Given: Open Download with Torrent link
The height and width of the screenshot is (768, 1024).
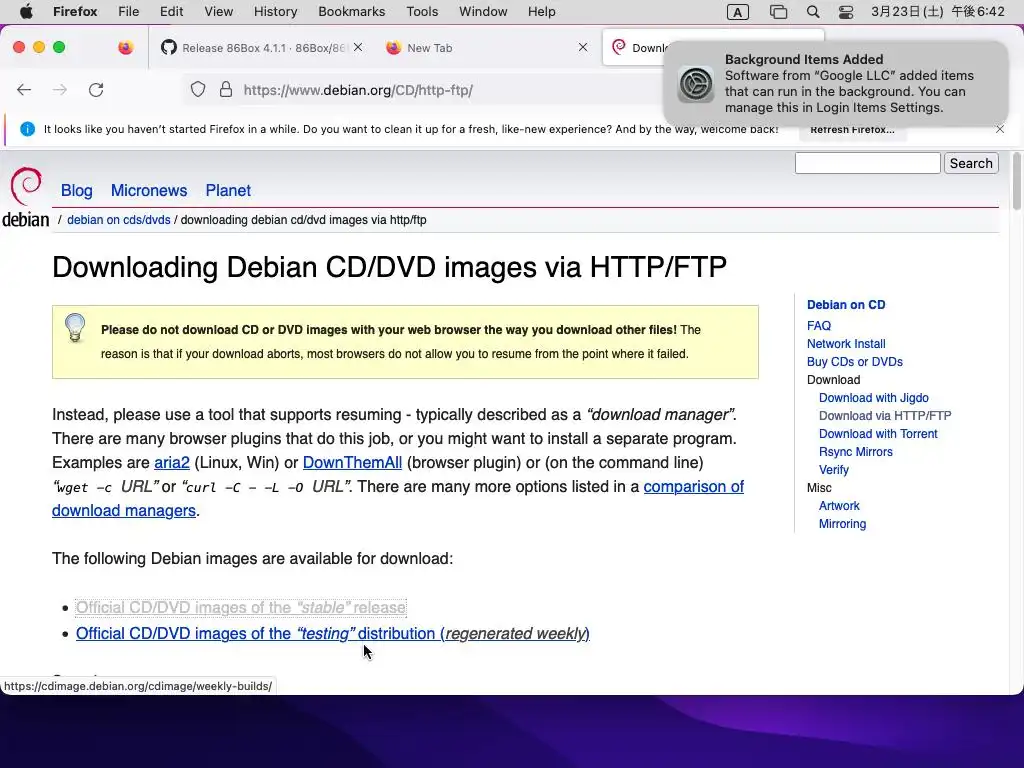Looking at the screenshot, I should (878, 434).
